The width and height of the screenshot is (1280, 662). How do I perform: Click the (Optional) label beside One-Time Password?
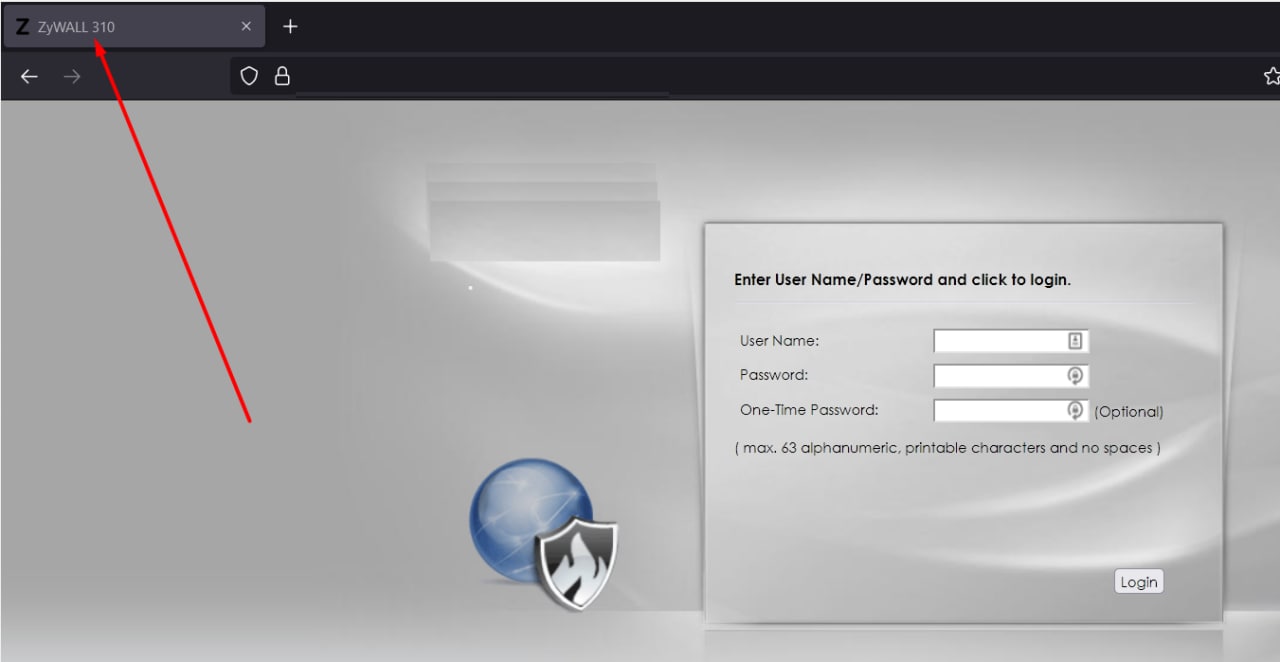coord(1129,411)
